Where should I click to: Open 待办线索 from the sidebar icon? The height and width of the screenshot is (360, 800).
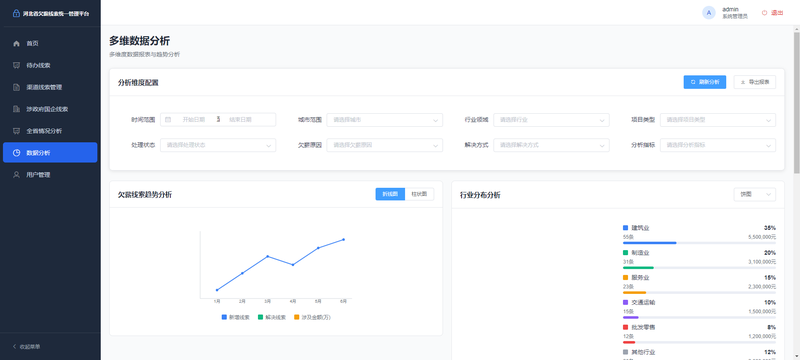click(x=16, y=65)
